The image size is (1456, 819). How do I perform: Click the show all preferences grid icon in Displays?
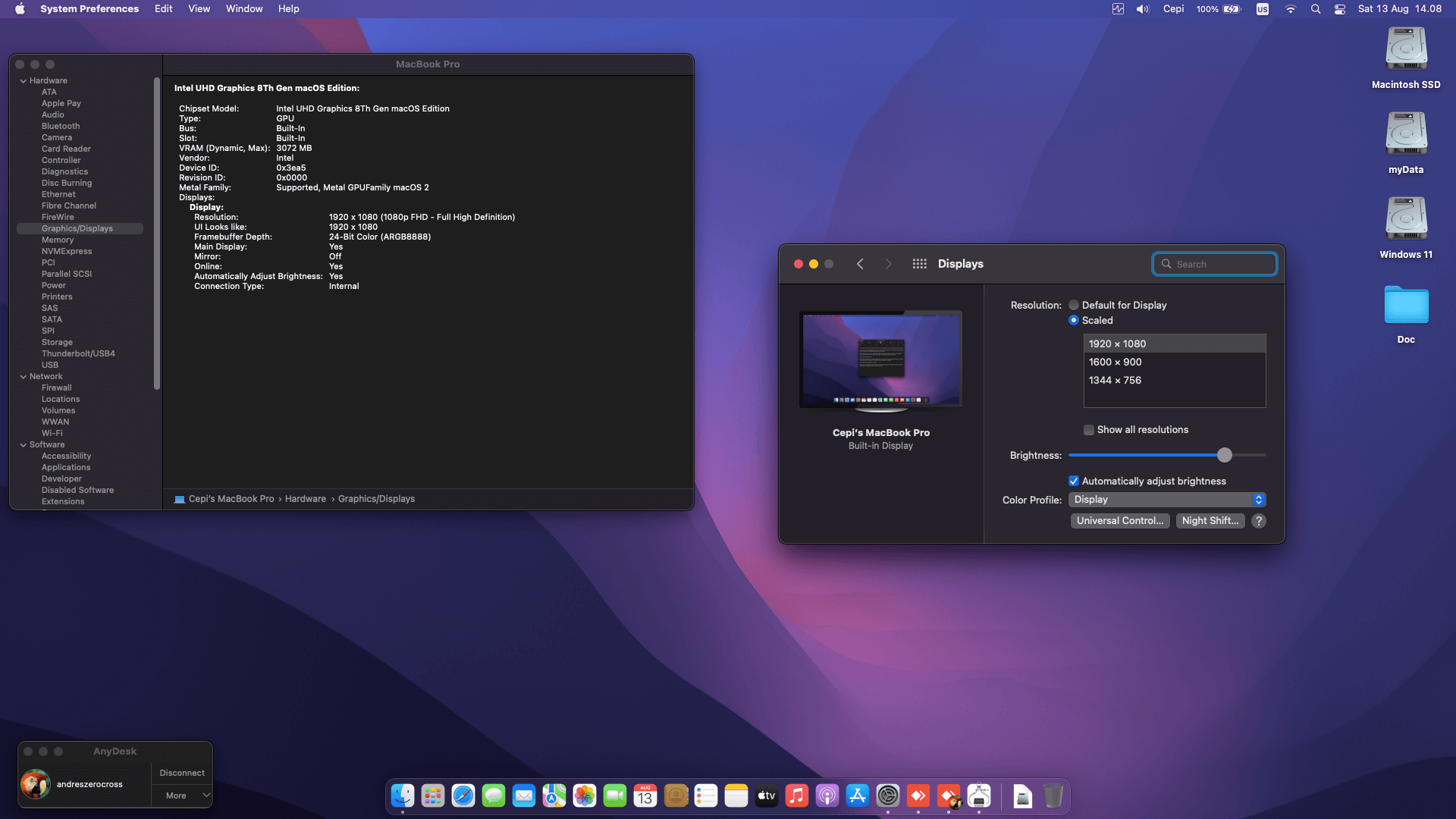tap(919, 263)
